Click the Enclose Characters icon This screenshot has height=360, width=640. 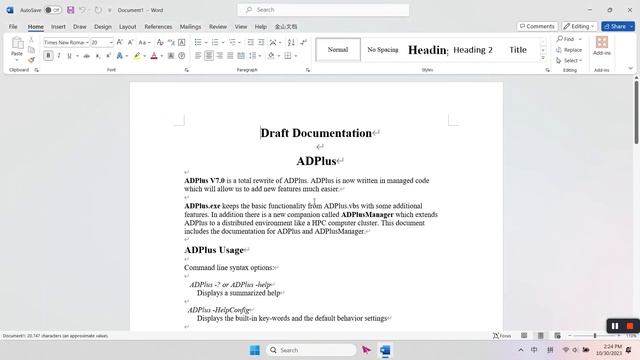tap(182, 56)
